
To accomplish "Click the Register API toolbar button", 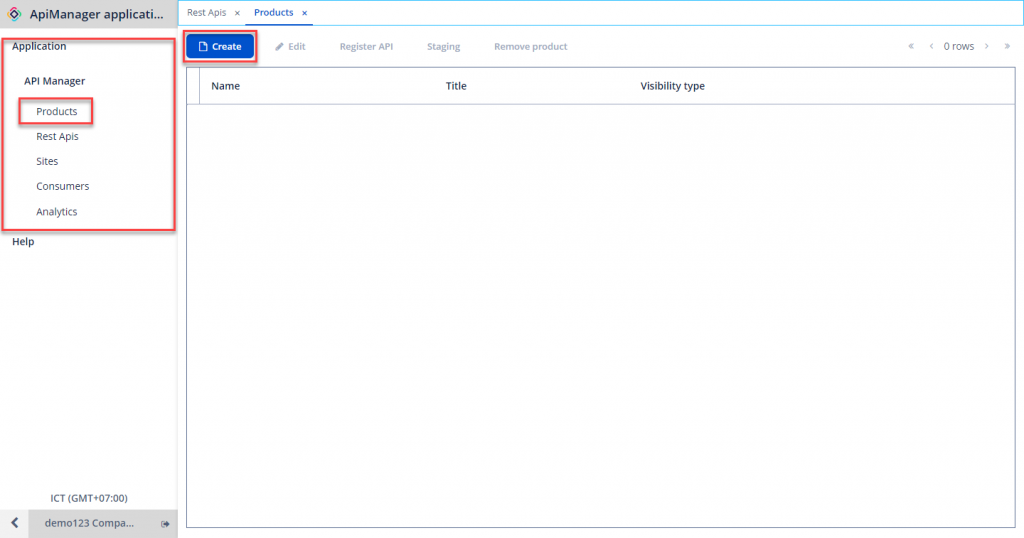I will tap(366, 47).
